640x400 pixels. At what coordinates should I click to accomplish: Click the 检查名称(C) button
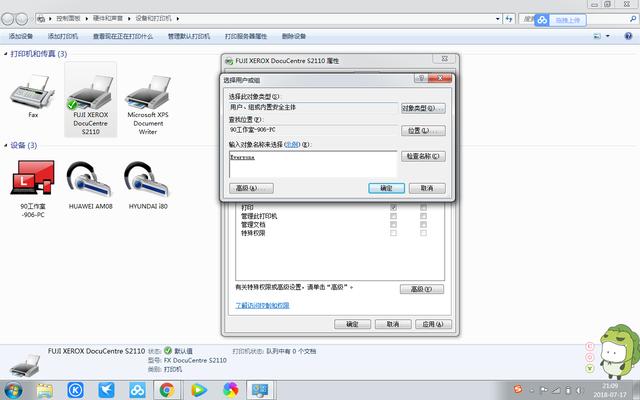pyautogui.click(x=423, y=156)
